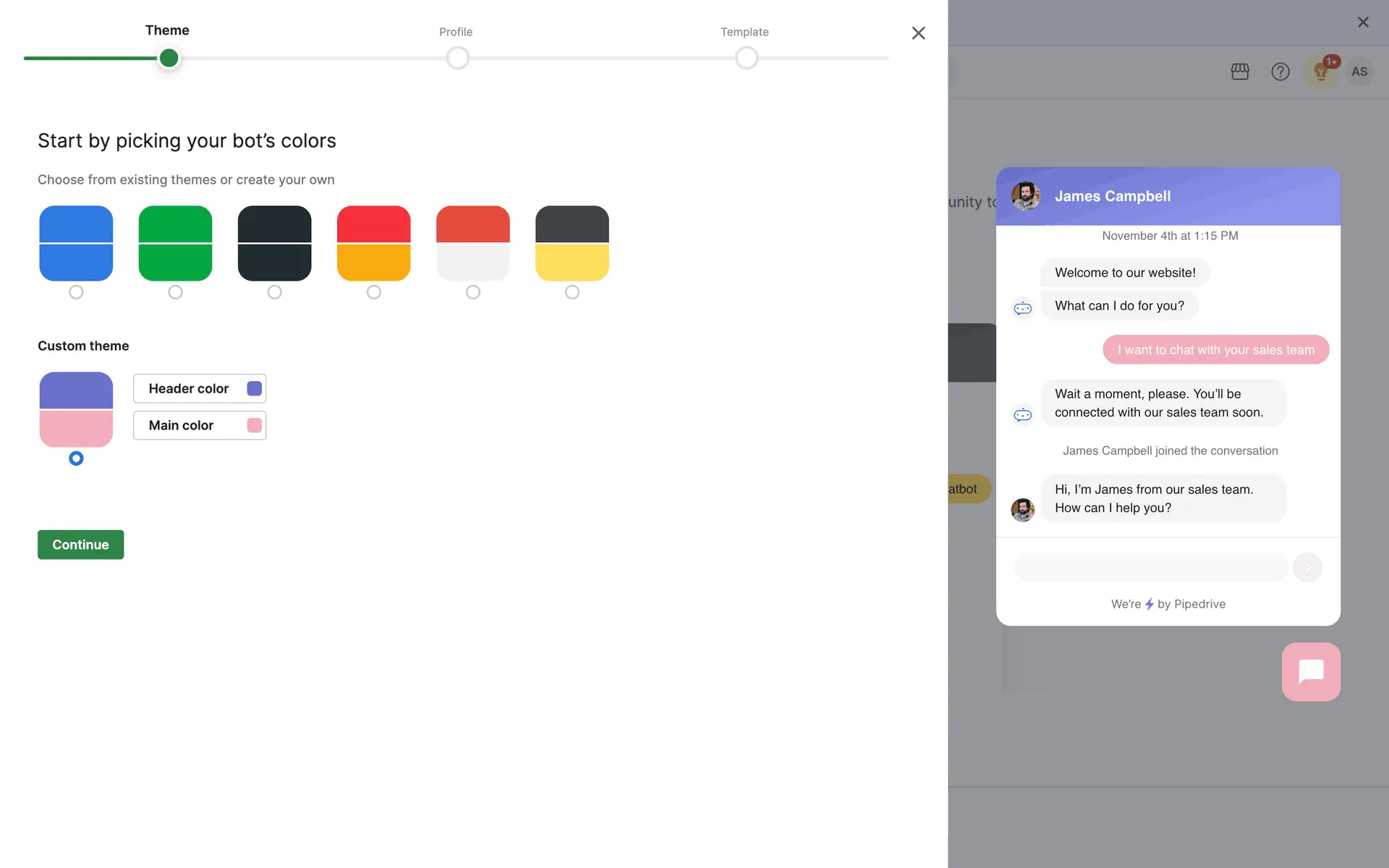Click the help question mark icon
Image resolution: width=1389 pixels, height=868 pixels.
pos(1280,72)
